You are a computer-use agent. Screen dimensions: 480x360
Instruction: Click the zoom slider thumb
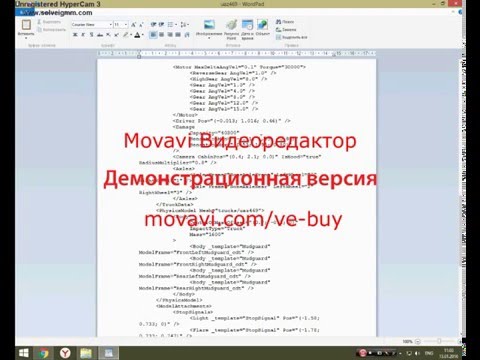[439, 341]
